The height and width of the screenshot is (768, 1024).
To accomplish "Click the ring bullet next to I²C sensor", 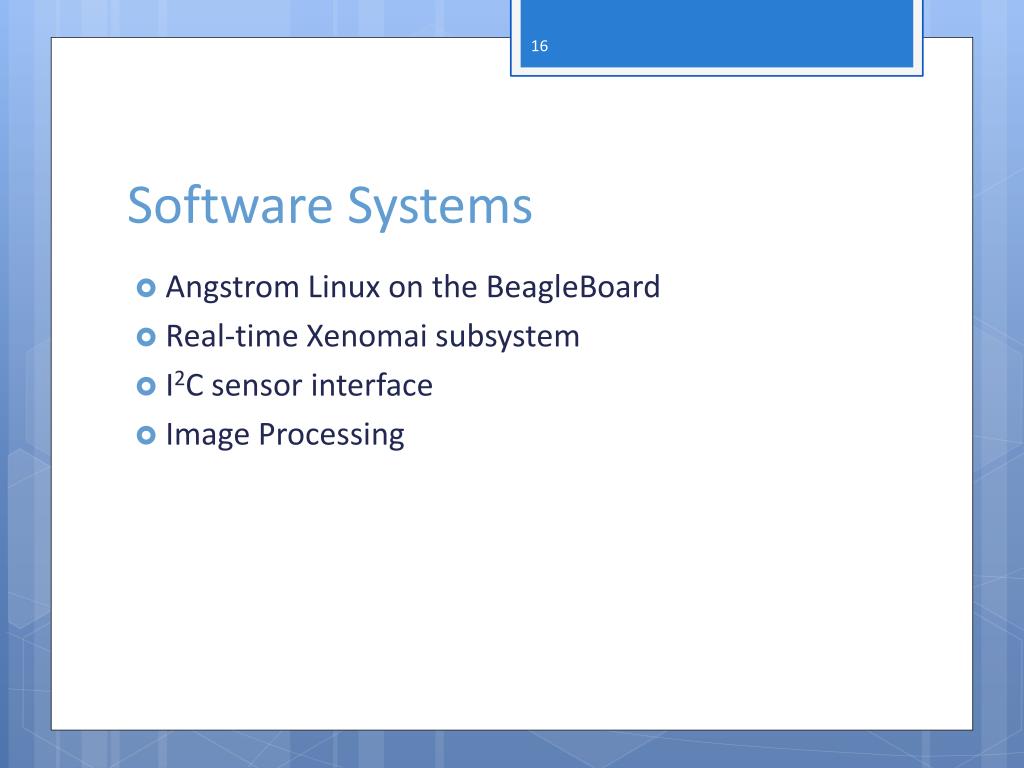I will tap(146, 386).
